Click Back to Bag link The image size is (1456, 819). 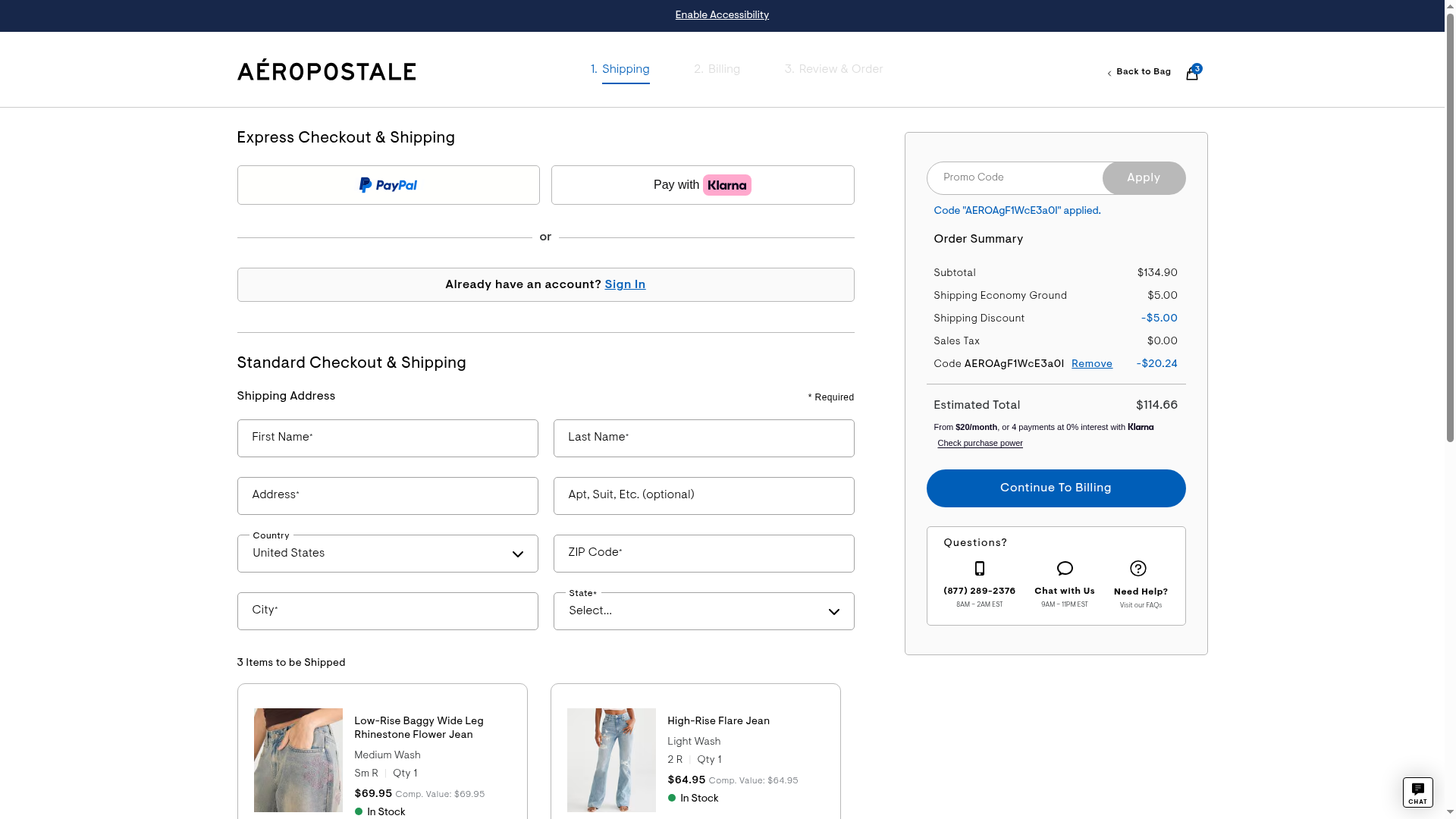click(x=1142, y=72)
